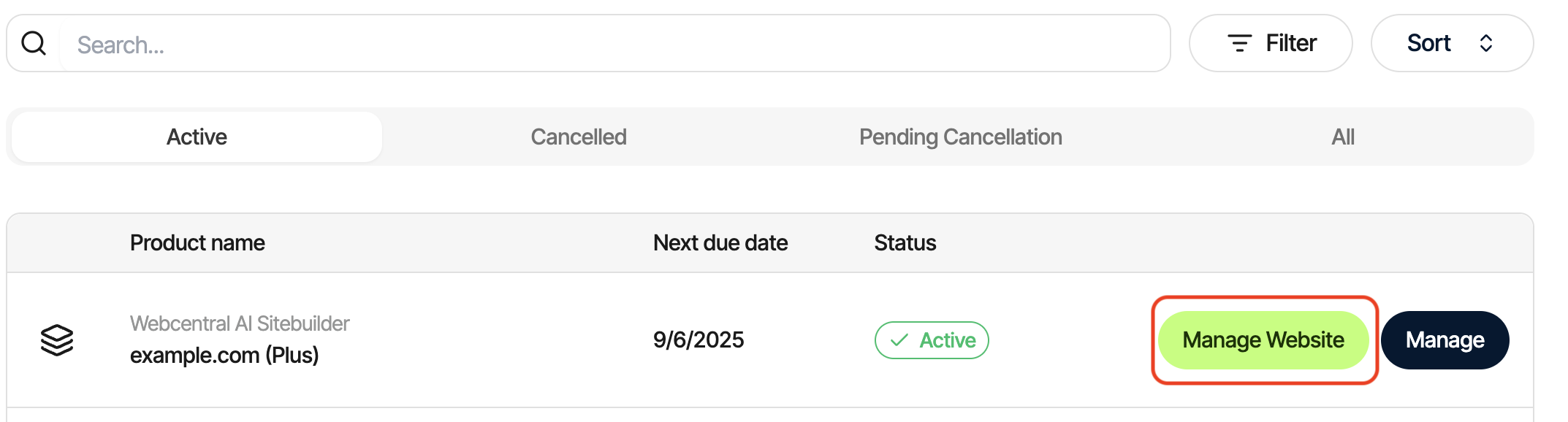This screenshot has height=422, width=1568.
Task: Switch to the Cancelled tab
Action: pyautogui.click(x=579, y=137)
